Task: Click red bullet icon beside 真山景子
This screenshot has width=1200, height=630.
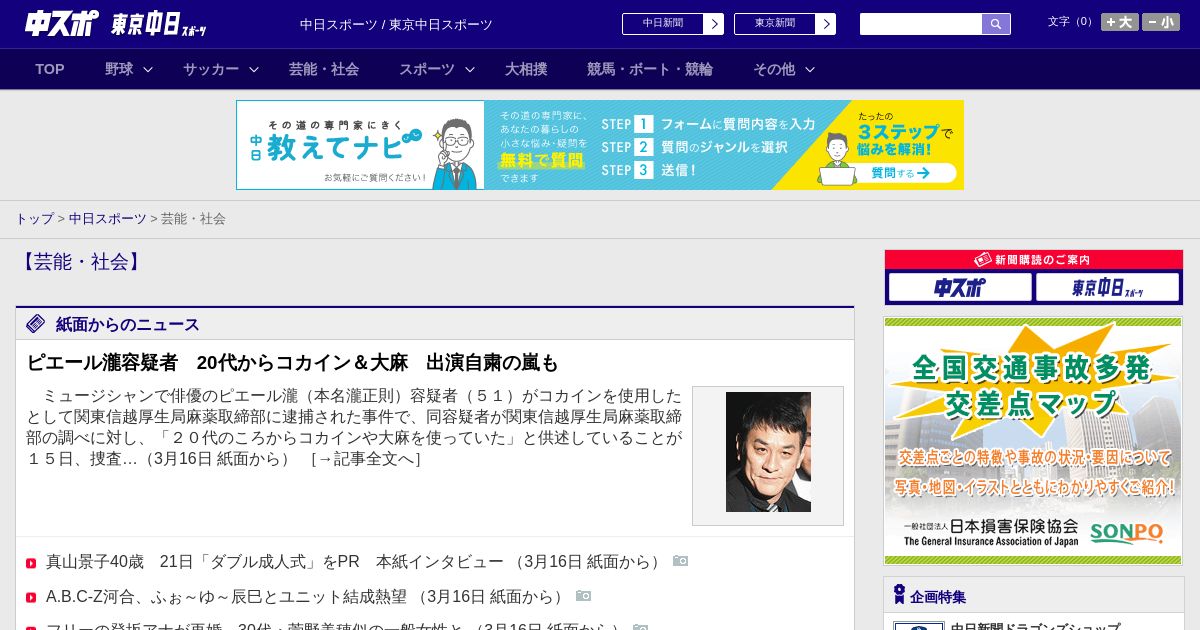Action: (31, 563)
